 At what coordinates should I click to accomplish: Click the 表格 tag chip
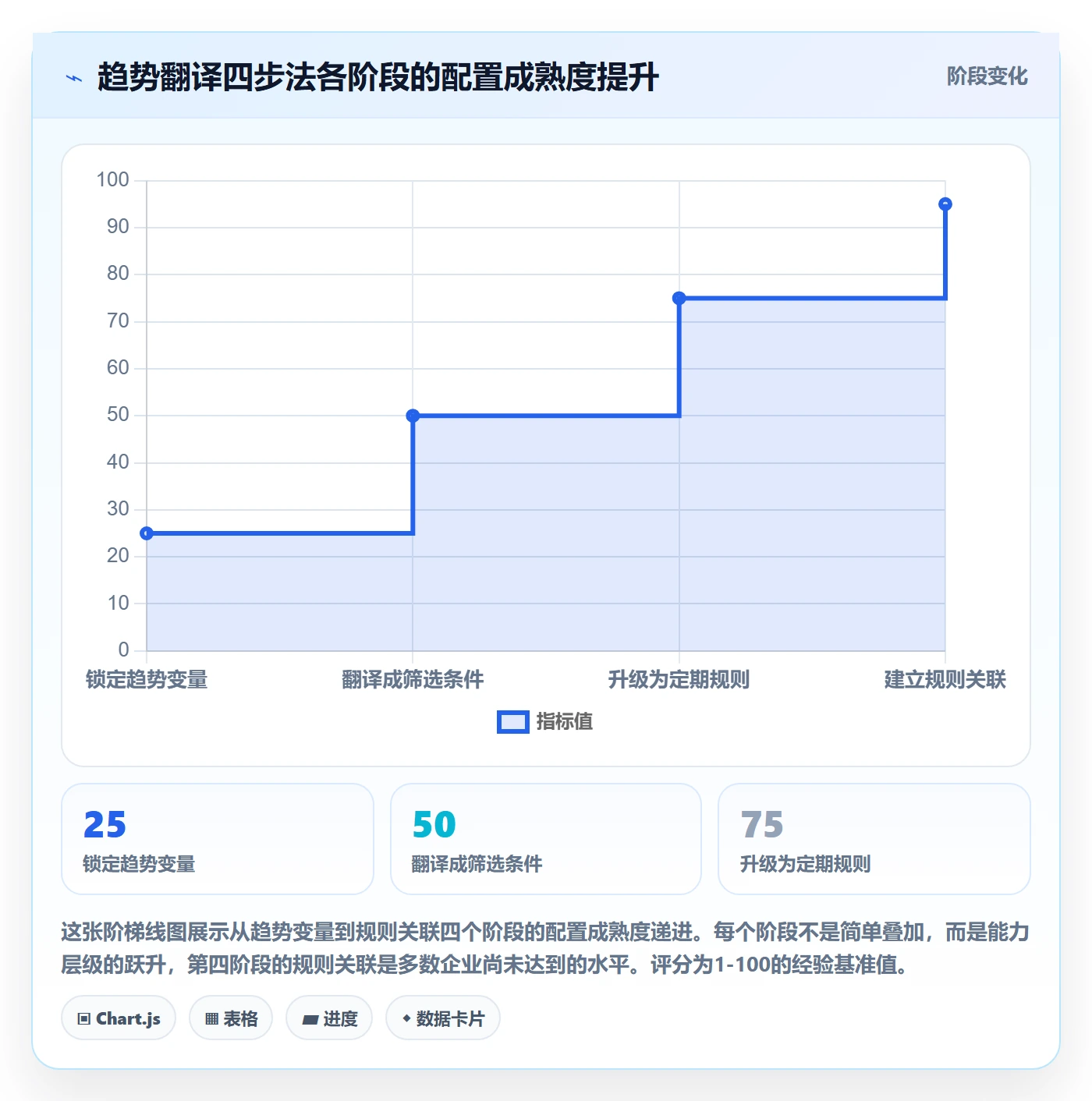231,1018
